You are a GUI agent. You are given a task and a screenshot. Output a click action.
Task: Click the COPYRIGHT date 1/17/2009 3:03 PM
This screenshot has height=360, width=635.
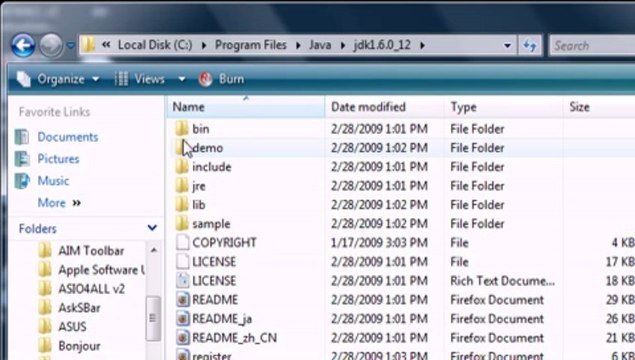(x=379, y=243)
